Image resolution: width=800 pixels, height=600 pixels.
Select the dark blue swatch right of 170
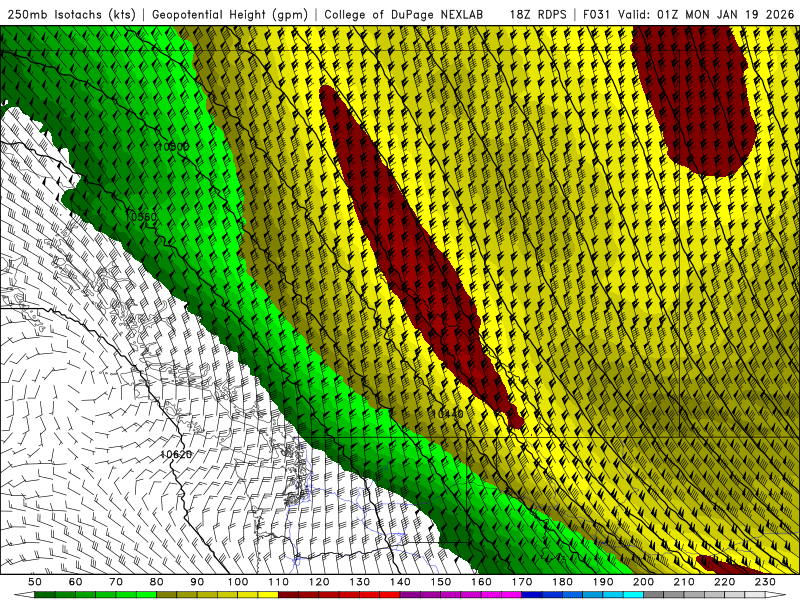(x=532, y=595)
